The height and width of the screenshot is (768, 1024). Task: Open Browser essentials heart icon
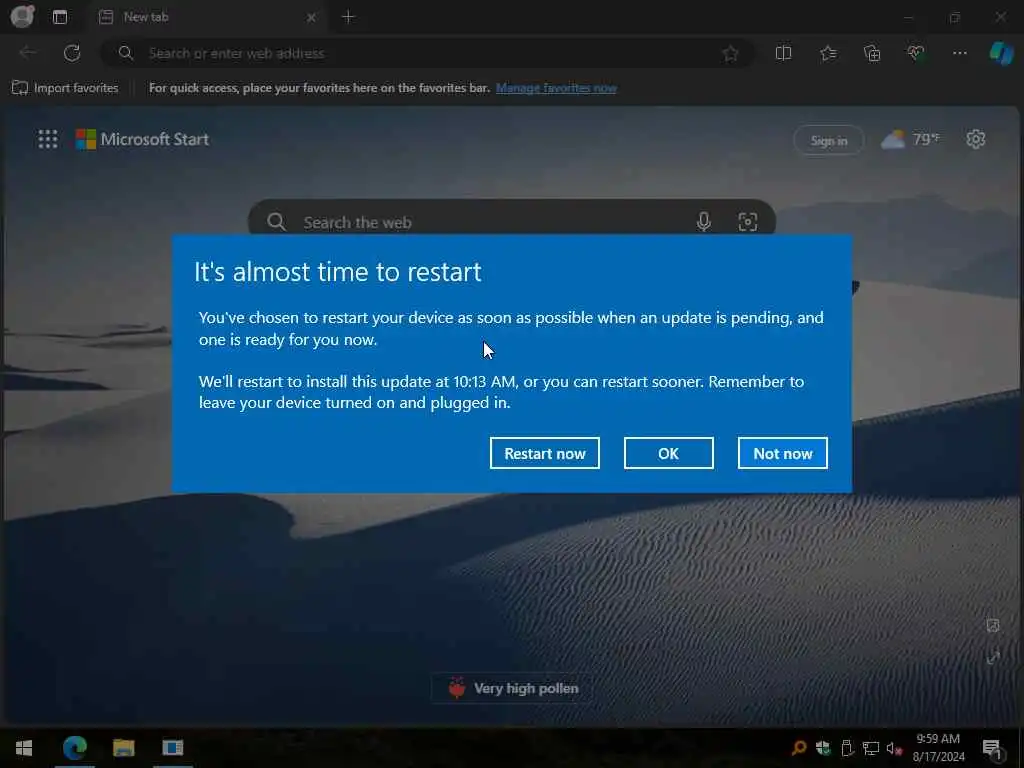pos(916,54)
